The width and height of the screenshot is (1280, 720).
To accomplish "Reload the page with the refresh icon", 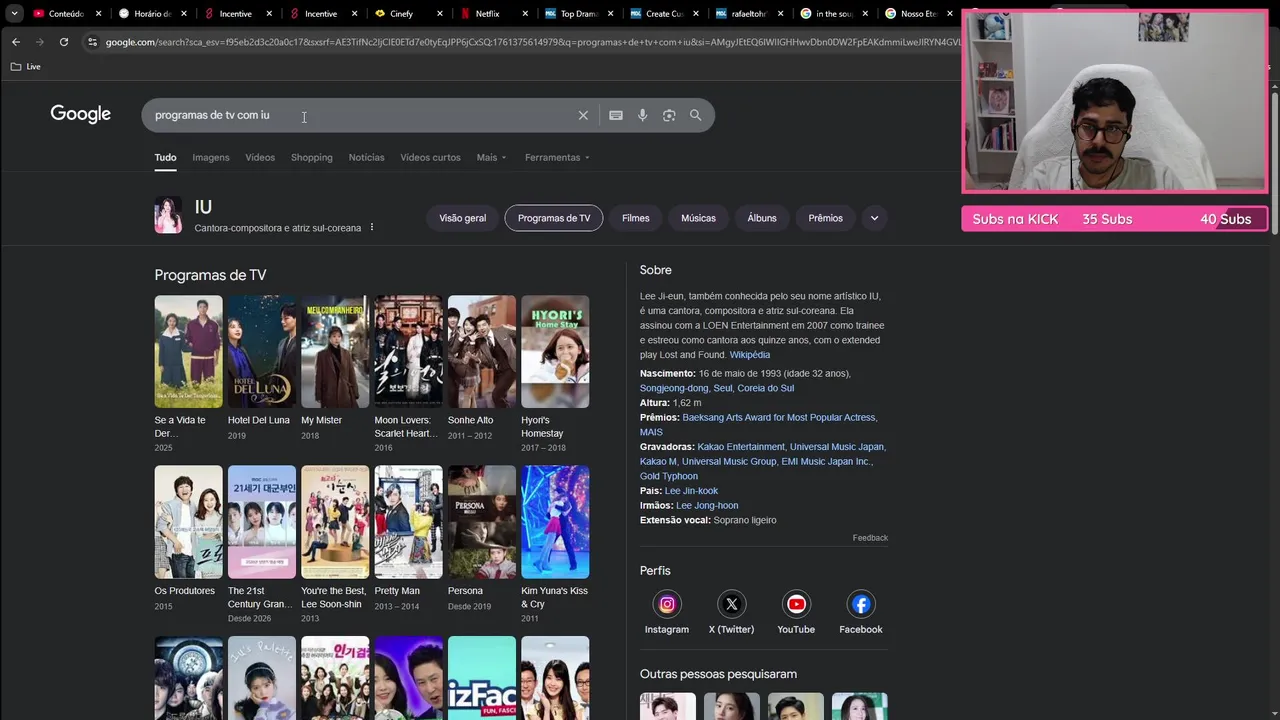I will (x=64, y=42).
